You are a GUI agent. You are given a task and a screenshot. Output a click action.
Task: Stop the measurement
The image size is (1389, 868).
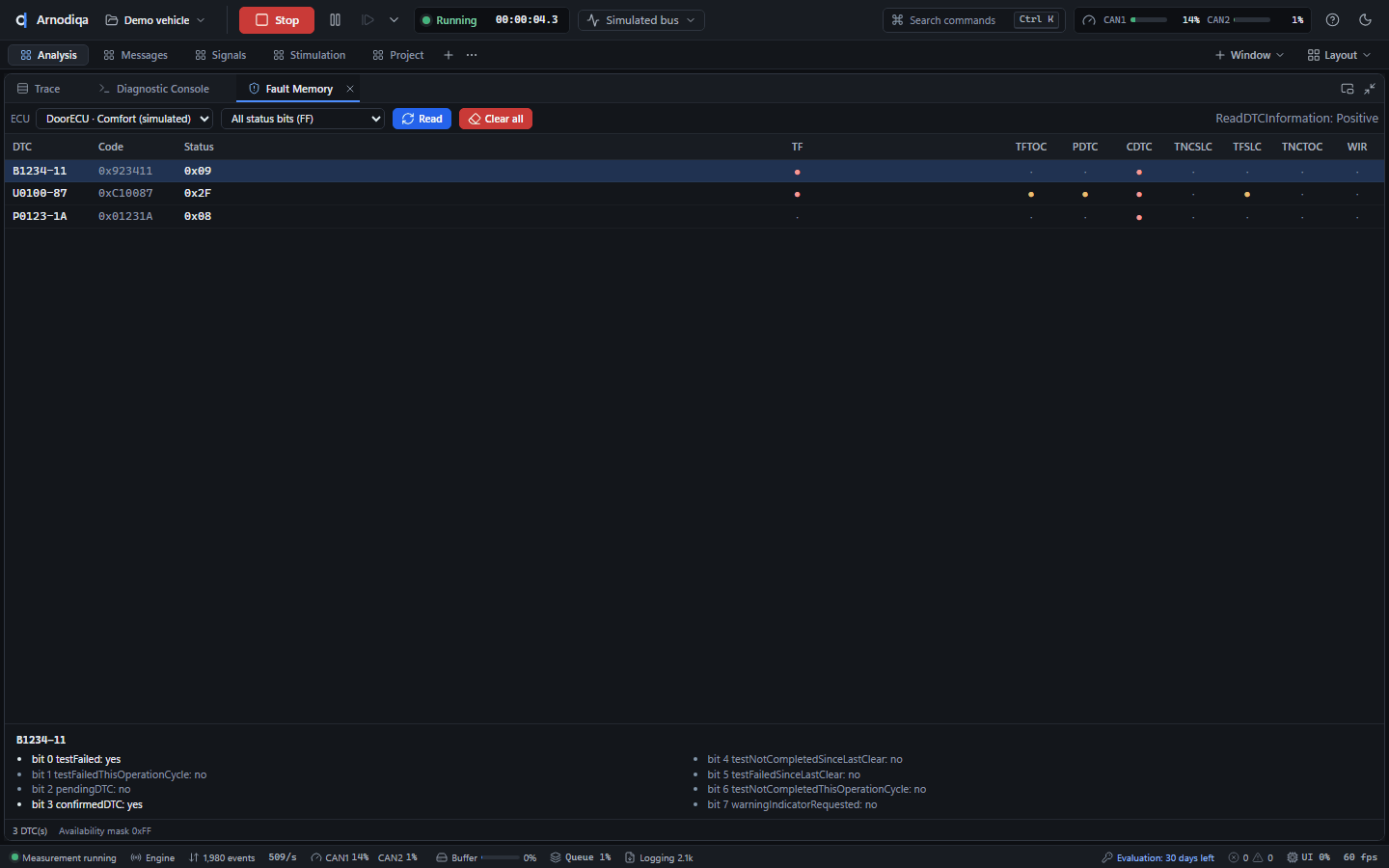(277, 20)
